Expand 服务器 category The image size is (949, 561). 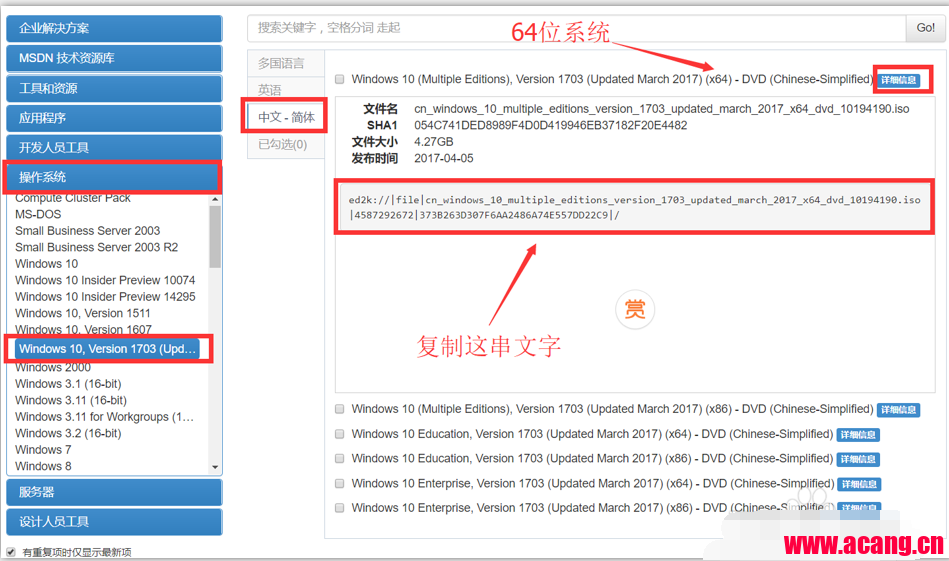(114, 492)
